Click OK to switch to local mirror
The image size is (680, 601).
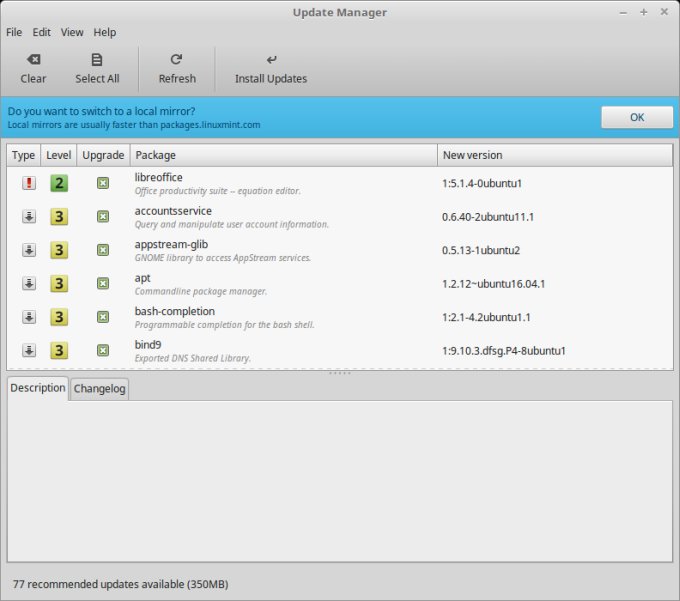(x=636, y=117)
